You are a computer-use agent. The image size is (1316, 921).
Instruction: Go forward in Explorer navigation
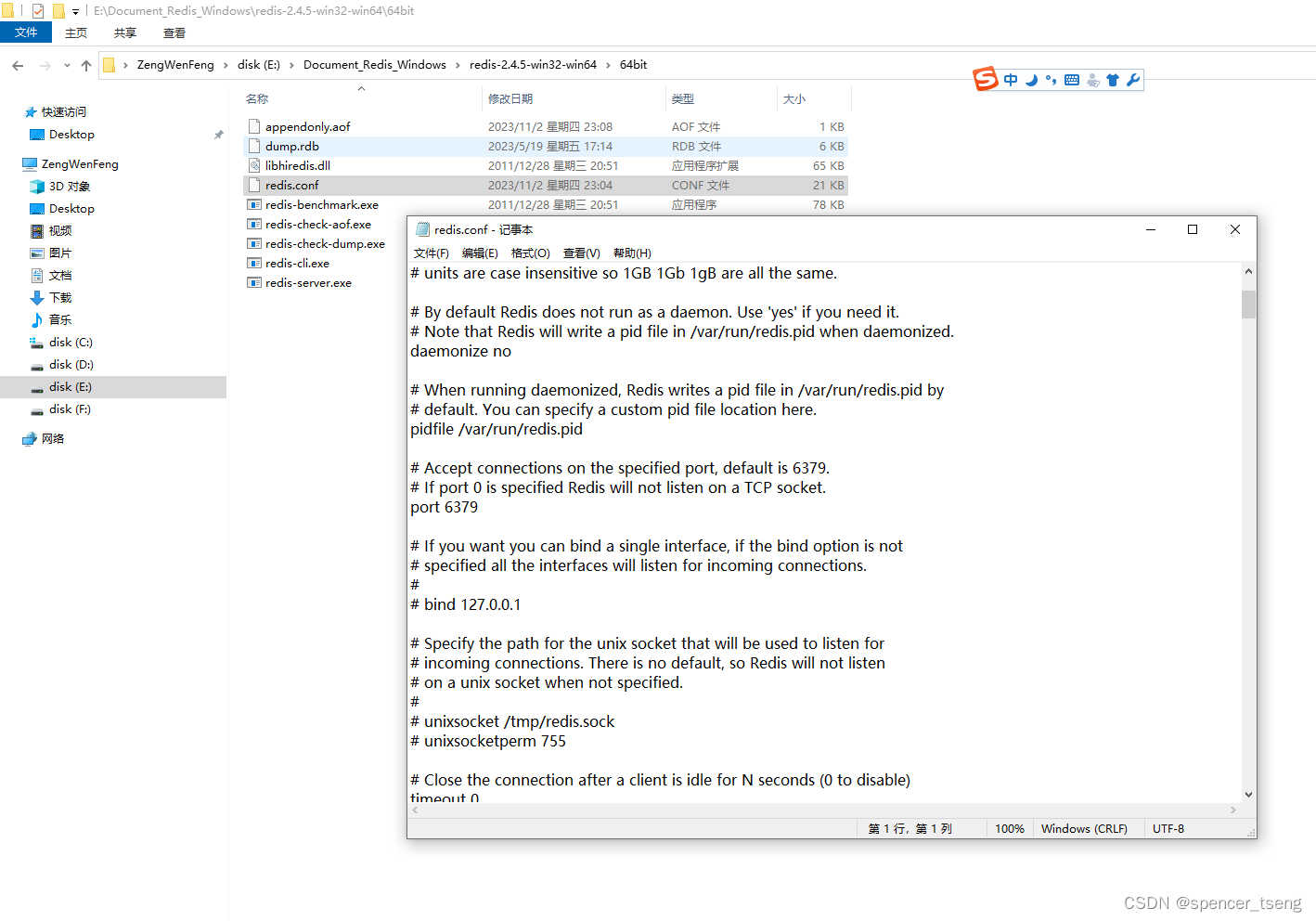[45, 65]
